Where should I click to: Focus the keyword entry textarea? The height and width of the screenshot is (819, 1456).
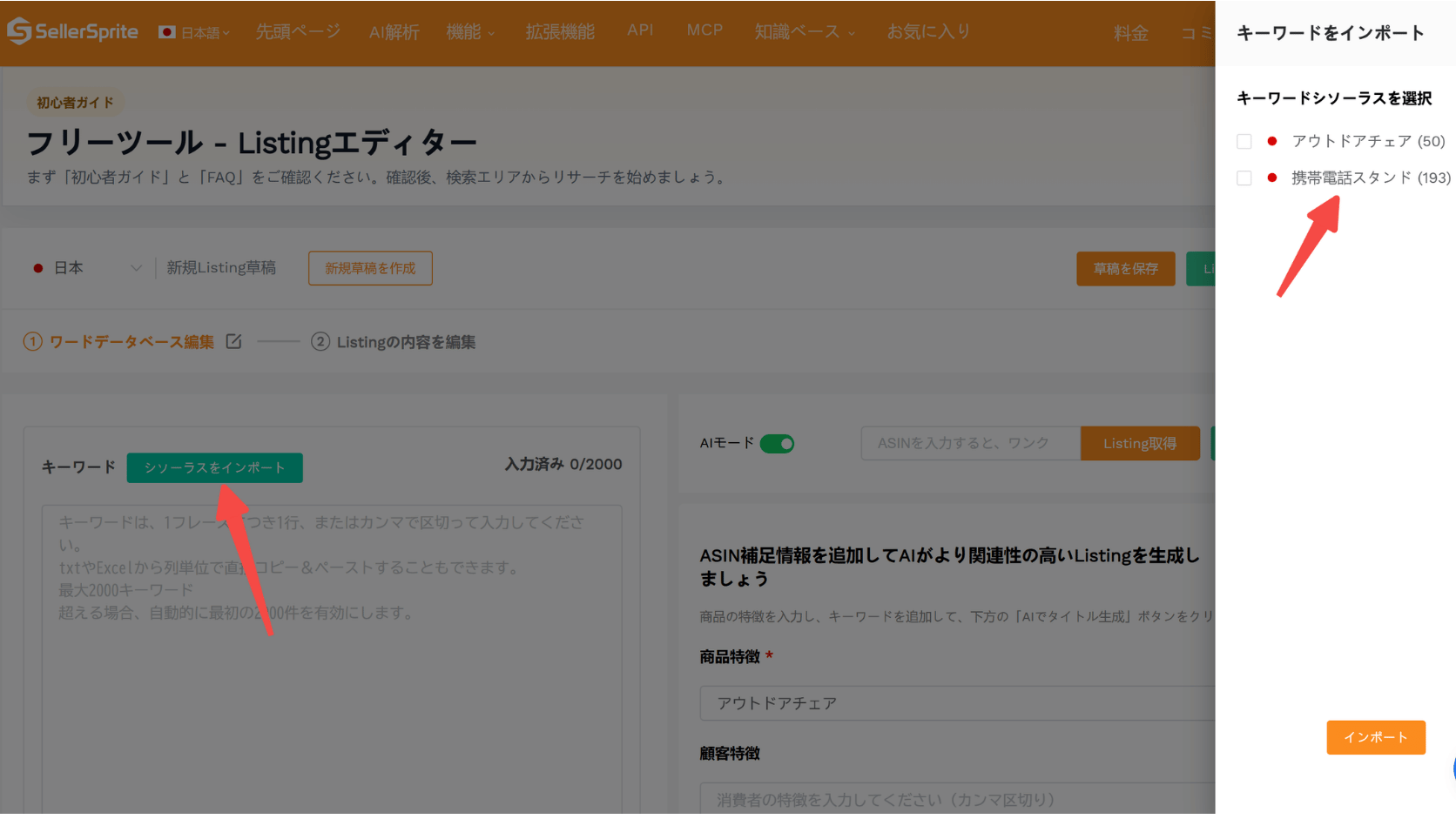(332, 660)
